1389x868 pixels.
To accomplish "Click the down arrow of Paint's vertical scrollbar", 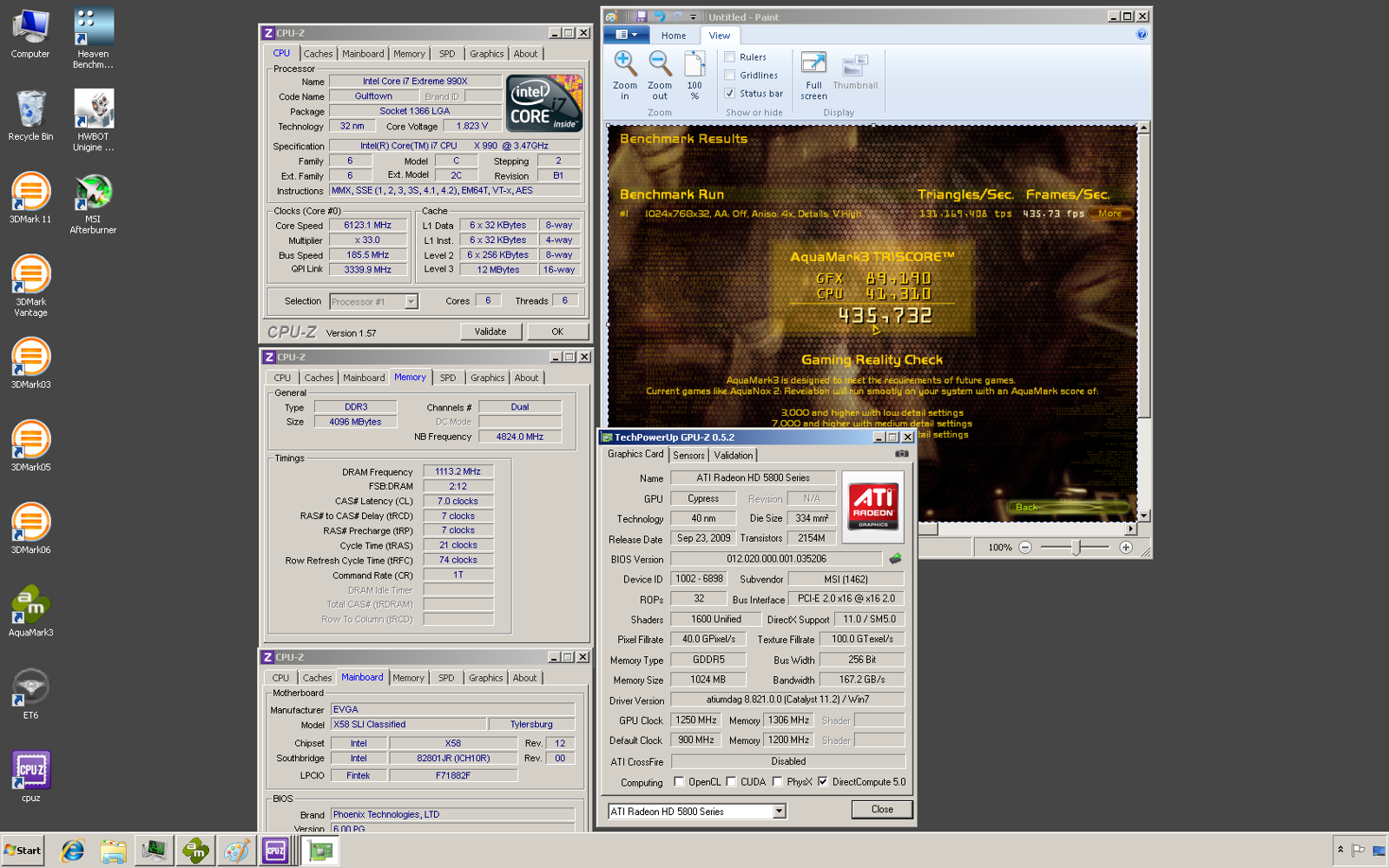I will tap(1144, 515).
